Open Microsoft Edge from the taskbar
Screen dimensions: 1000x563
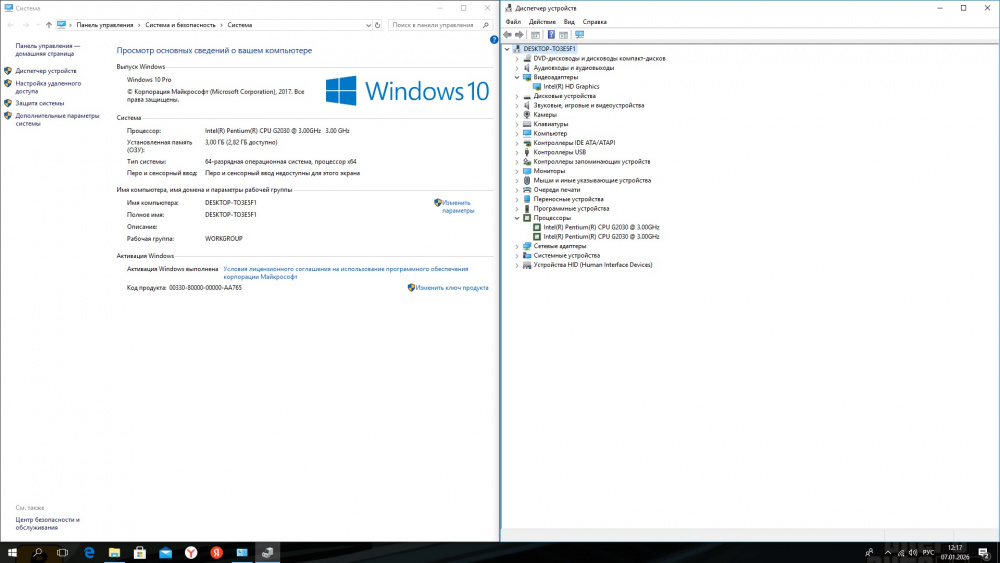pos(89,552)
